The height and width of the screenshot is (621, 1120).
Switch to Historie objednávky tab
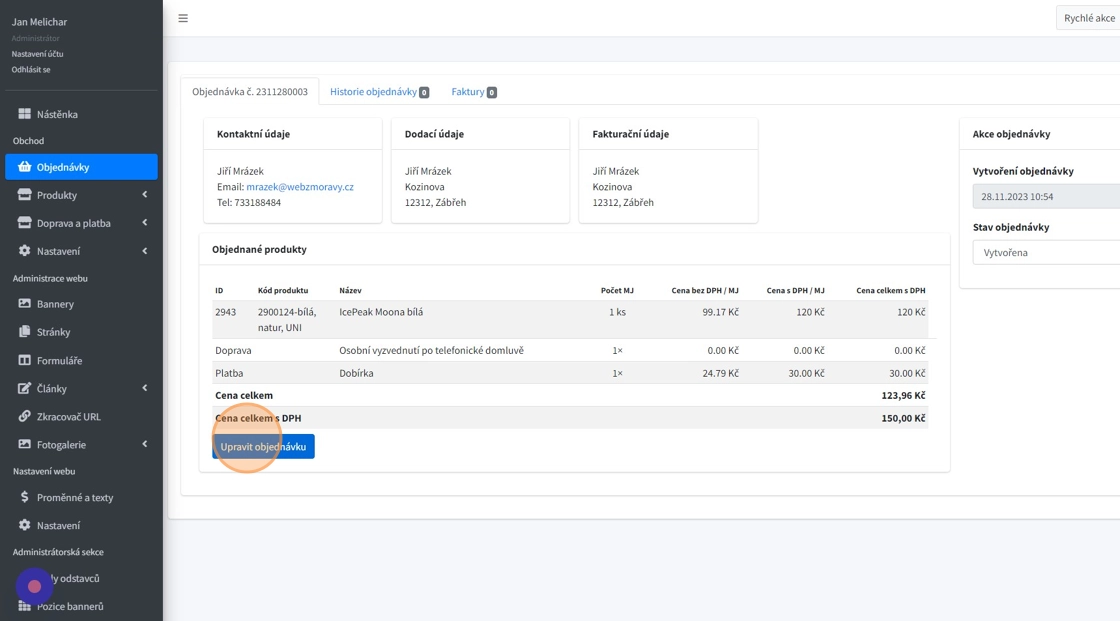(x=373, y=92)
